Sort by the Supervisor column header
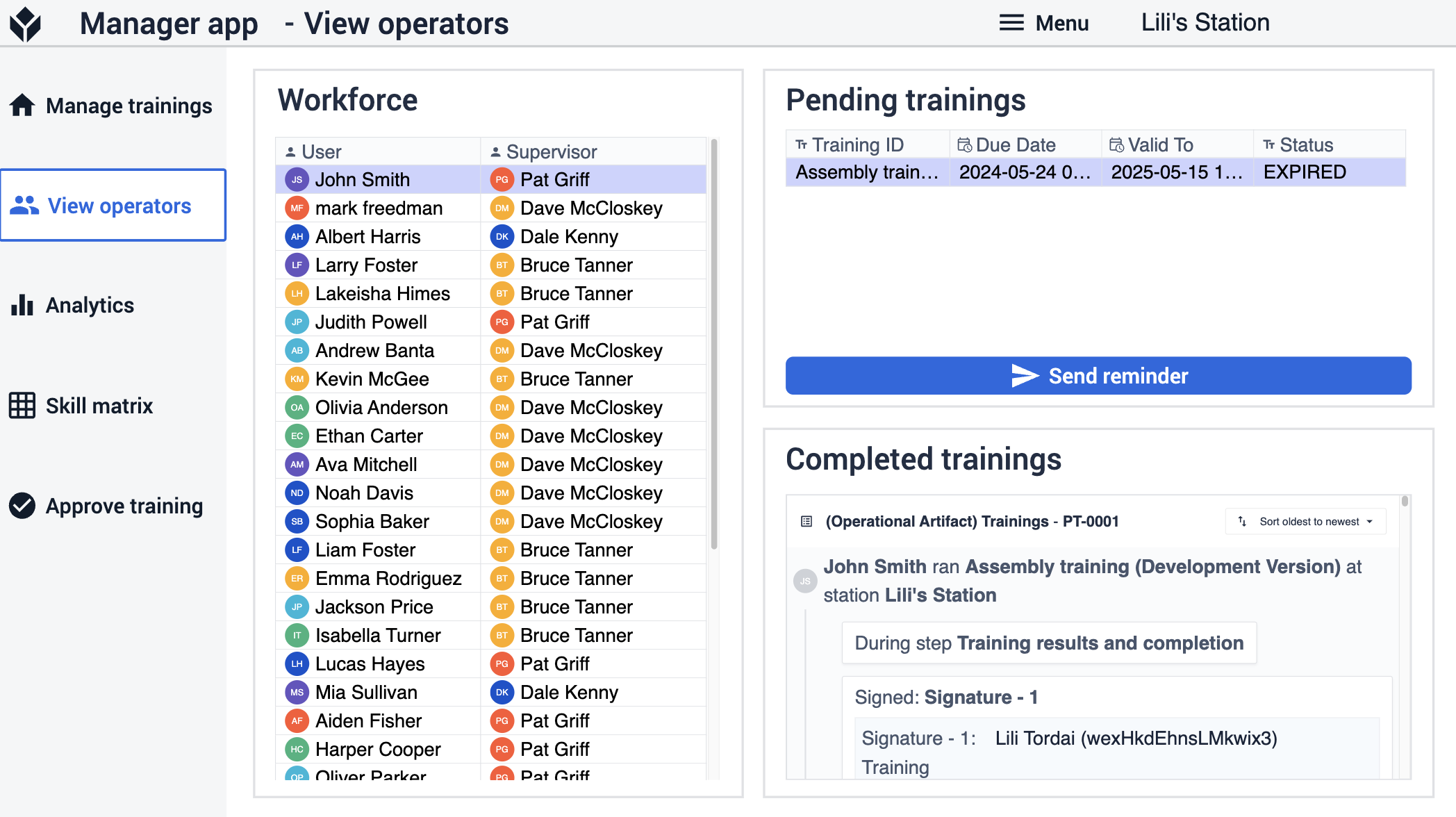Viewport: 1456px width, 817px height. [x=593, y=151]
